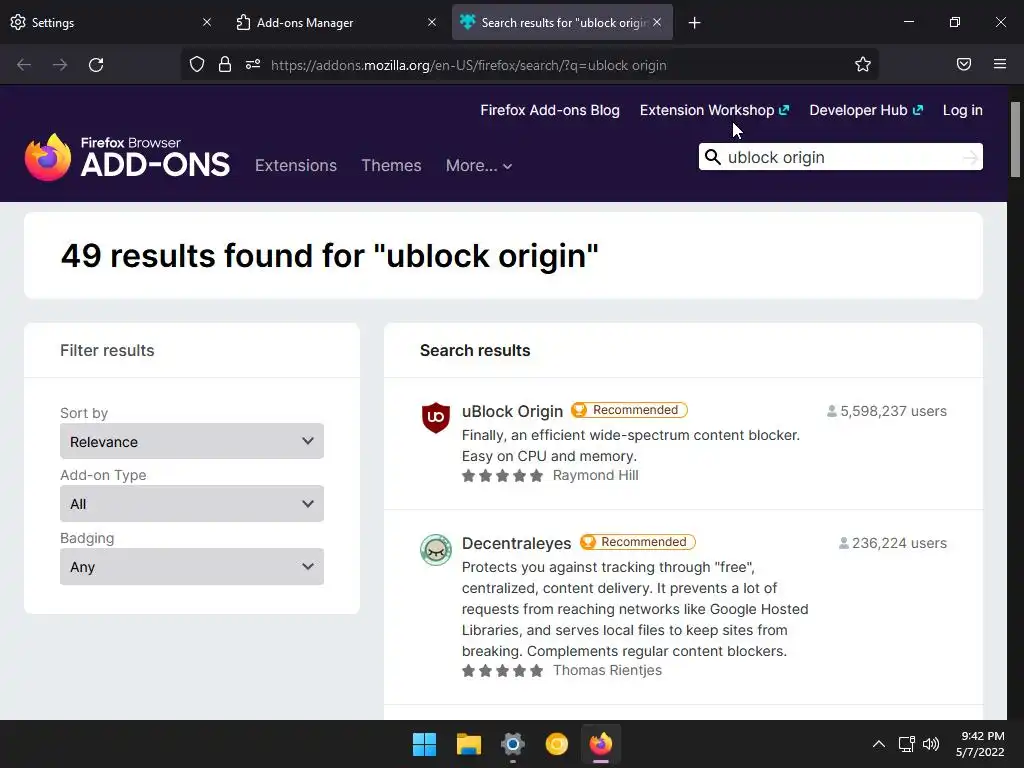Image resolution: width=1024 pixels, height=768 pixels.
Task: Close the Add-ons Manager tab
Action: pos(432,22)
